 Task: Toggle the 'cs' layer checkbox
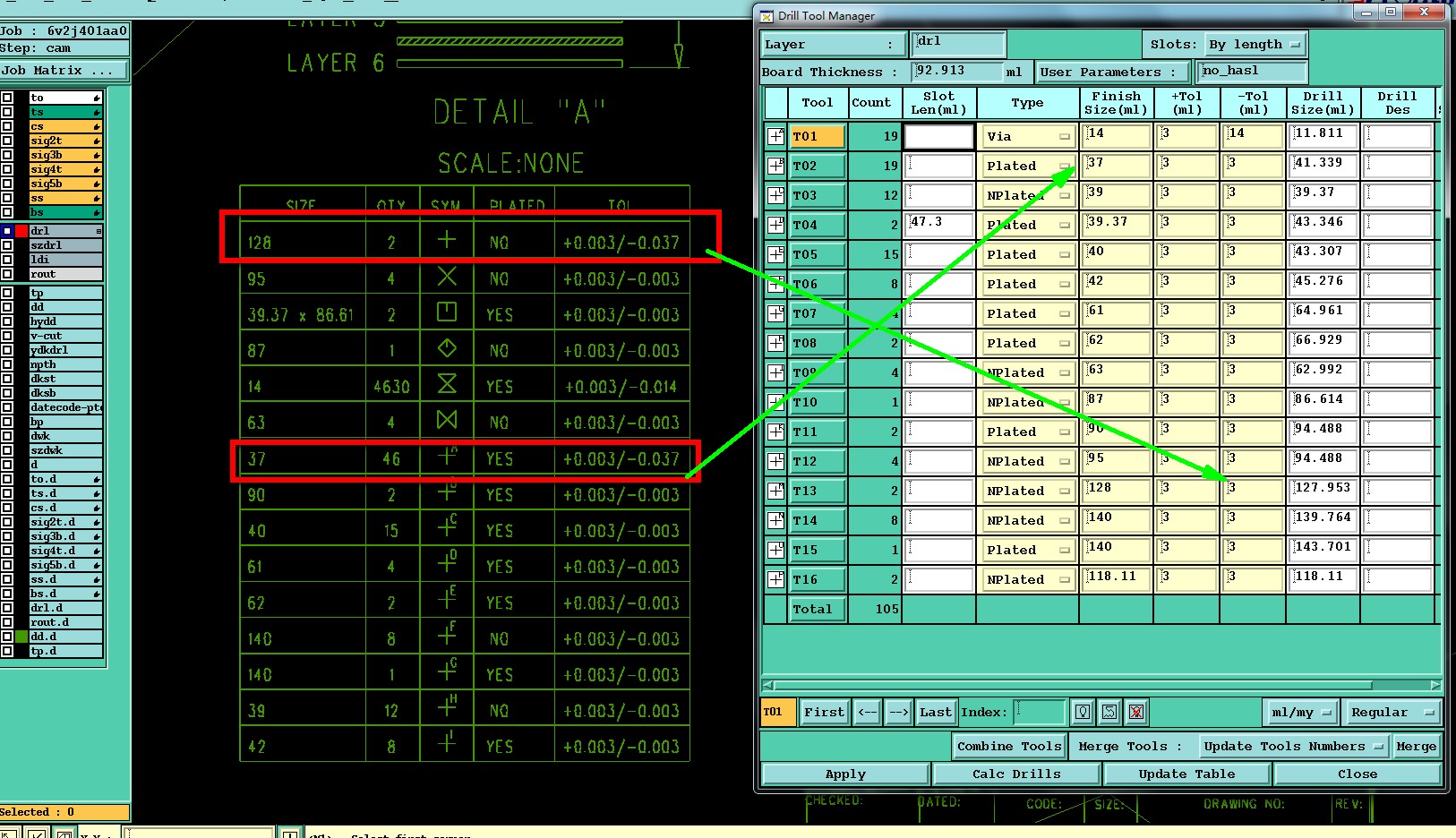click(x=7, y=127)
